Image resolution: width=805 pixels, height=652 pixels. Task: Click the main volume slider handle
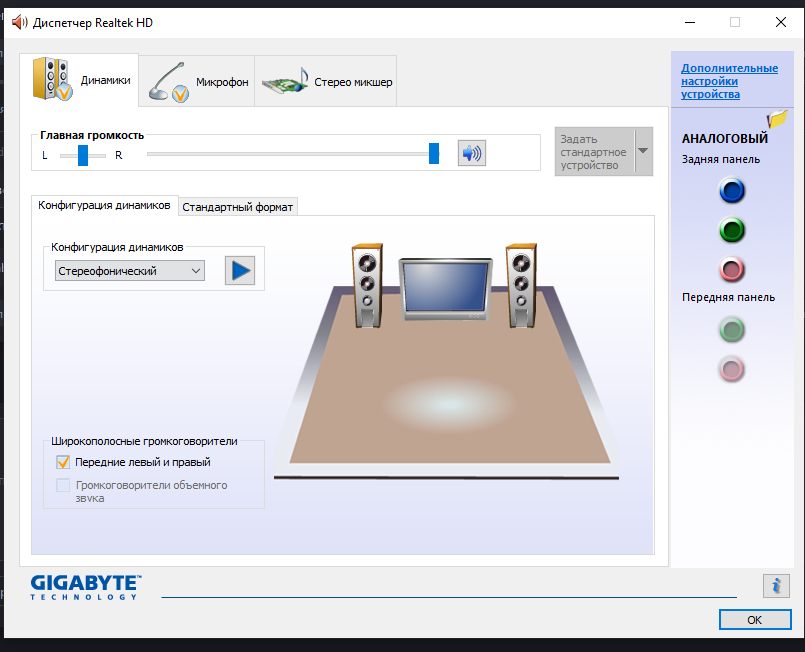tap(434, 153)
